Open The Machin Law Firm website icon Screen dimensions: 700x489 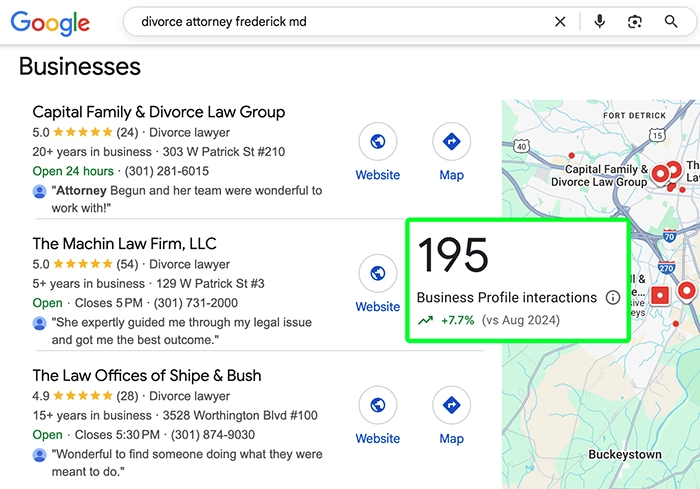pos(378,273)
